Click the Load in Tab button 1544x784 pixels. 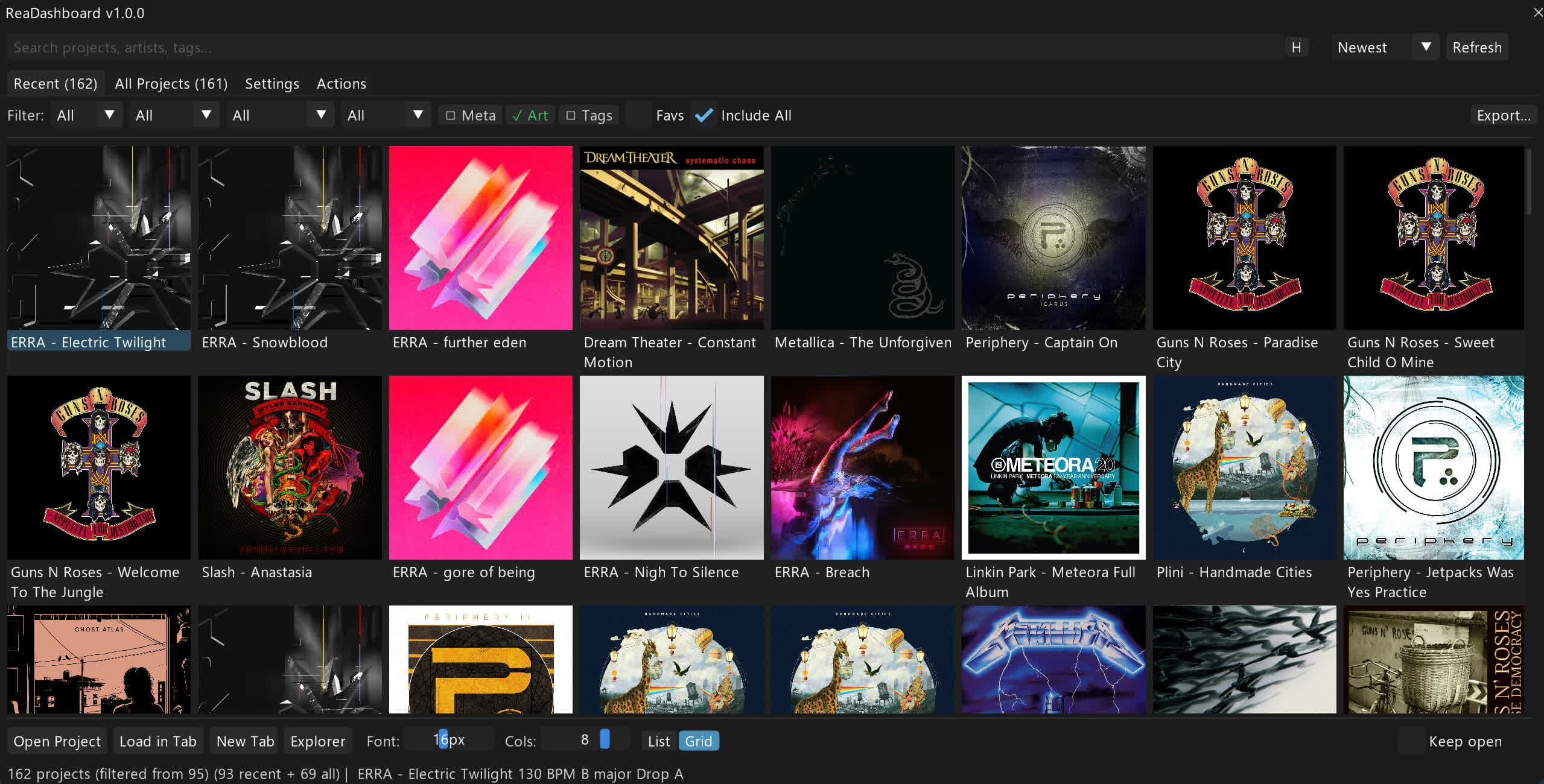(158, 741)
